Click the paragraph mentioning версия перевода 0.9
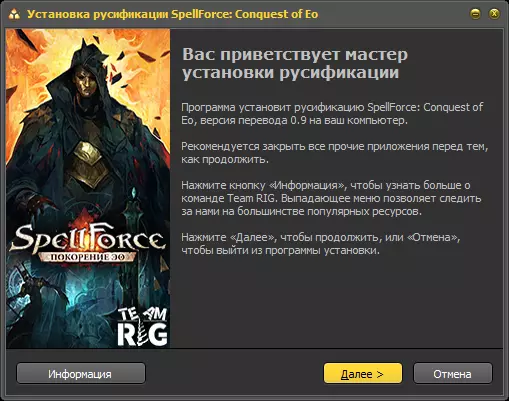This screenshot has height=401, width=509. click(x=332, y=114)
